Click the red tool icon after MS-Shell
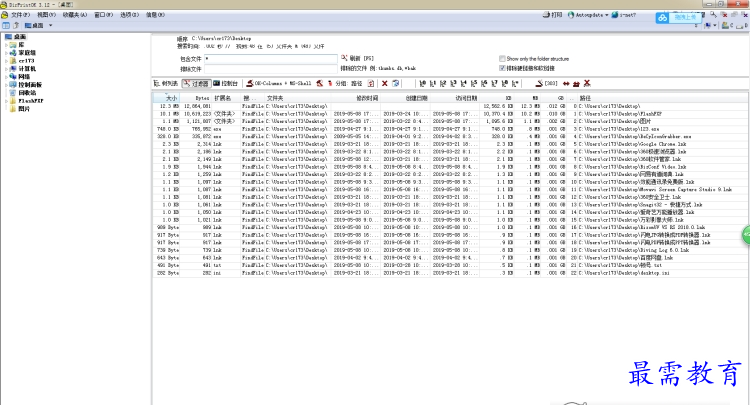Screen dimensions: 750x405 (320, 84)
